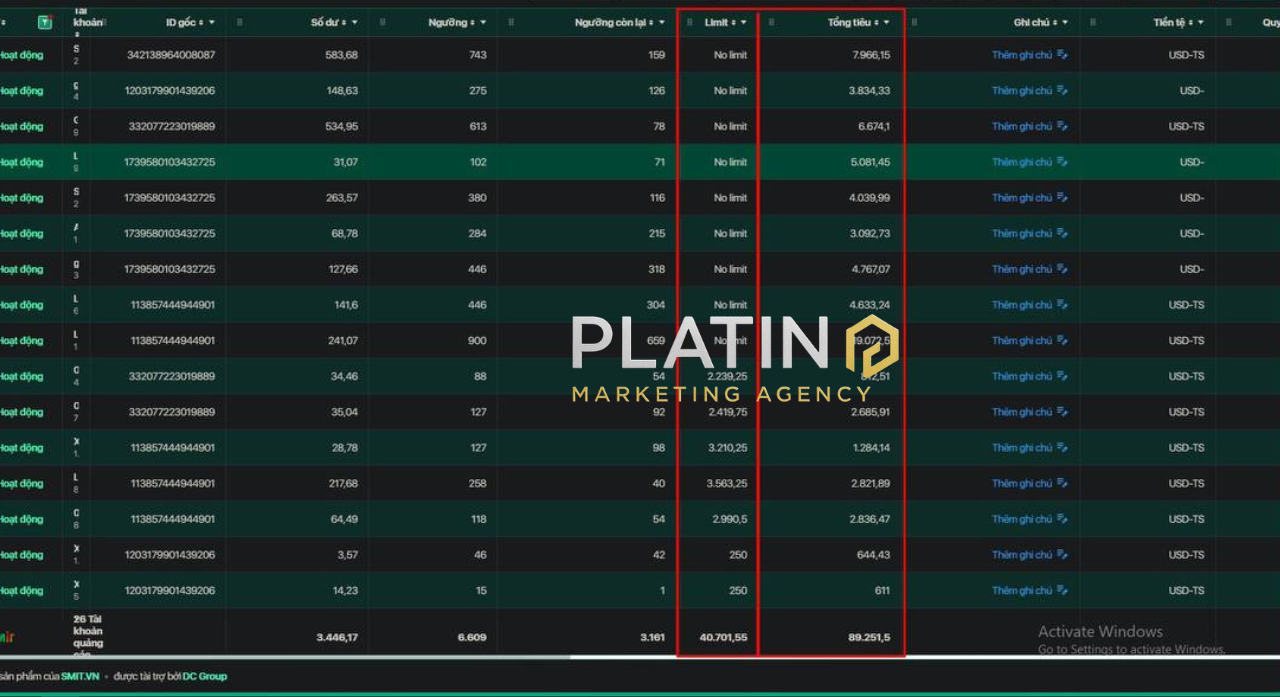This screenshot has width=1280, height=697.
Task: Sort by the Số dư column sort icon
Action: click(x=344, y=22)
